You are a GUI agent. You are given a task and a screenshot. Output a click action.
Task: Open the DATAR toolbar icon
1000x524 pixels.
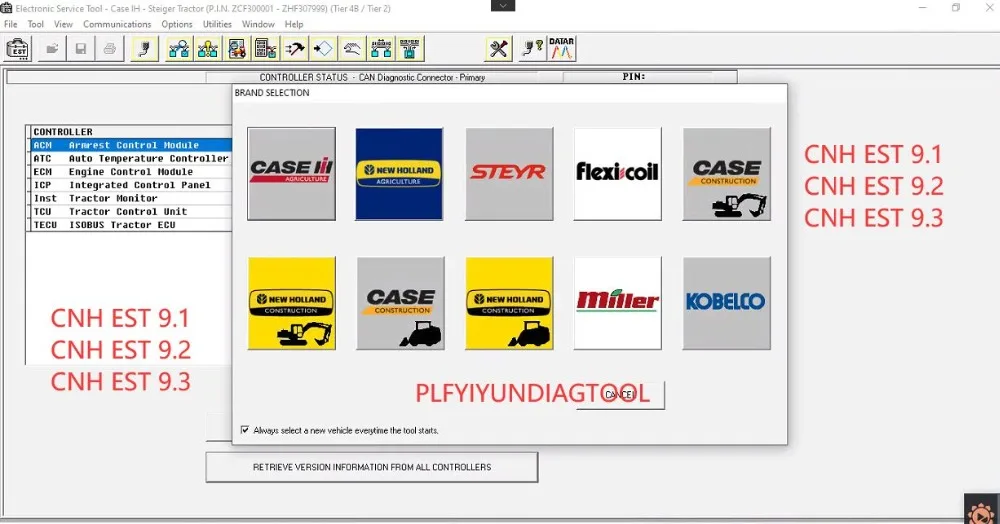coord(561,49)
